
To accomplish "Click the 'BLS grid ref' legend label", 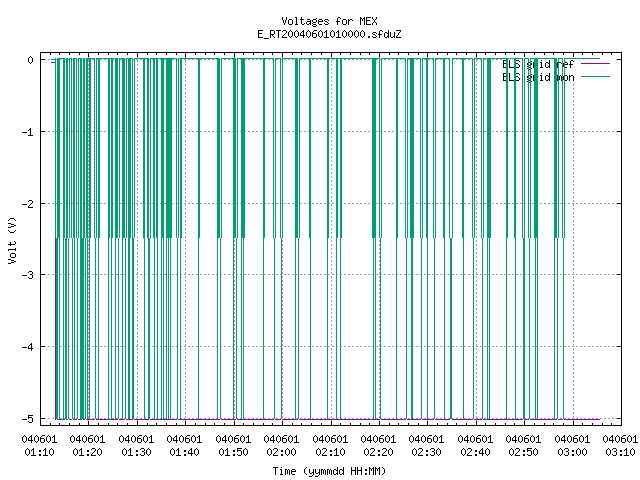I will (x=538, y=64).
